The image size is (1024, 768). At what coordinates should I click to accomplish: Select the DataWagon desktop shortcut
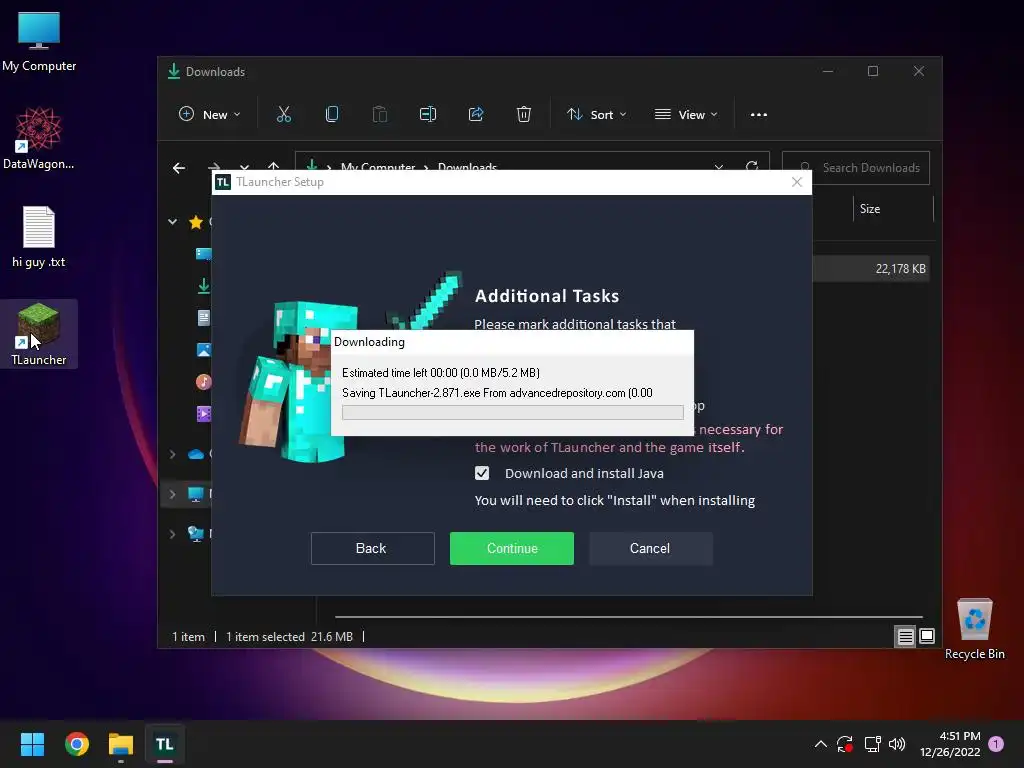[x=39, y=138]
